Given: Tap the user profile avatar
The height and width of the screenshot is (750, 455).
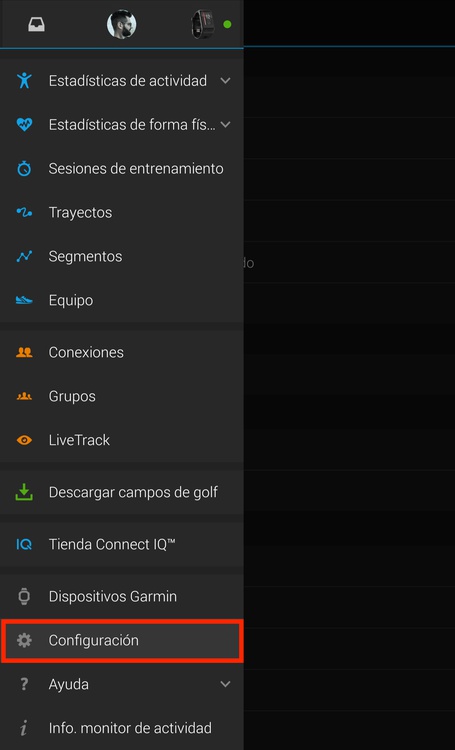Looking at the screenshot, I should point(121,24).
